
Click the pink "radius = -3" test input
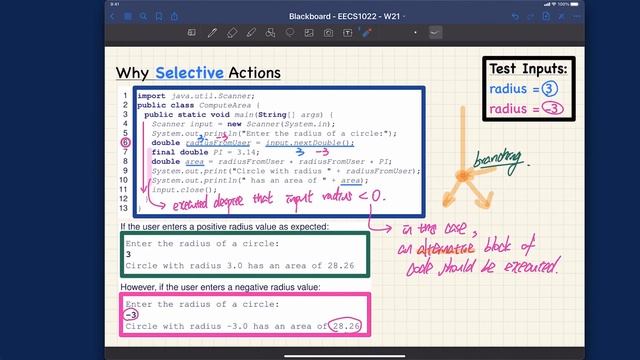click(x=527, y=109)
